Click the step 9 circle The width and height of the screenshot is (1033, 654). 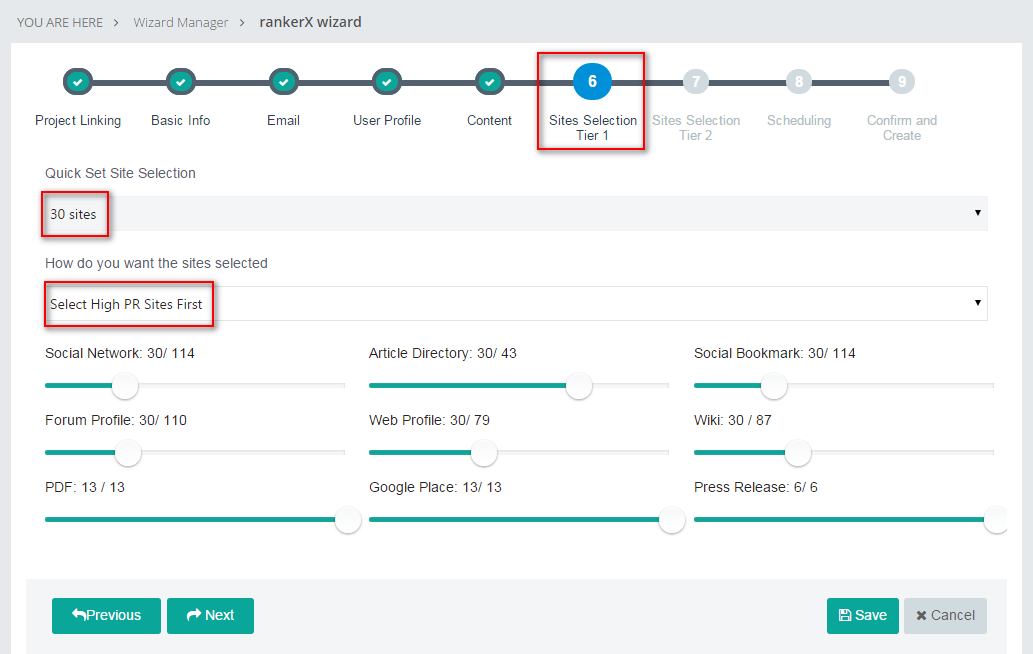pos(902,82)
